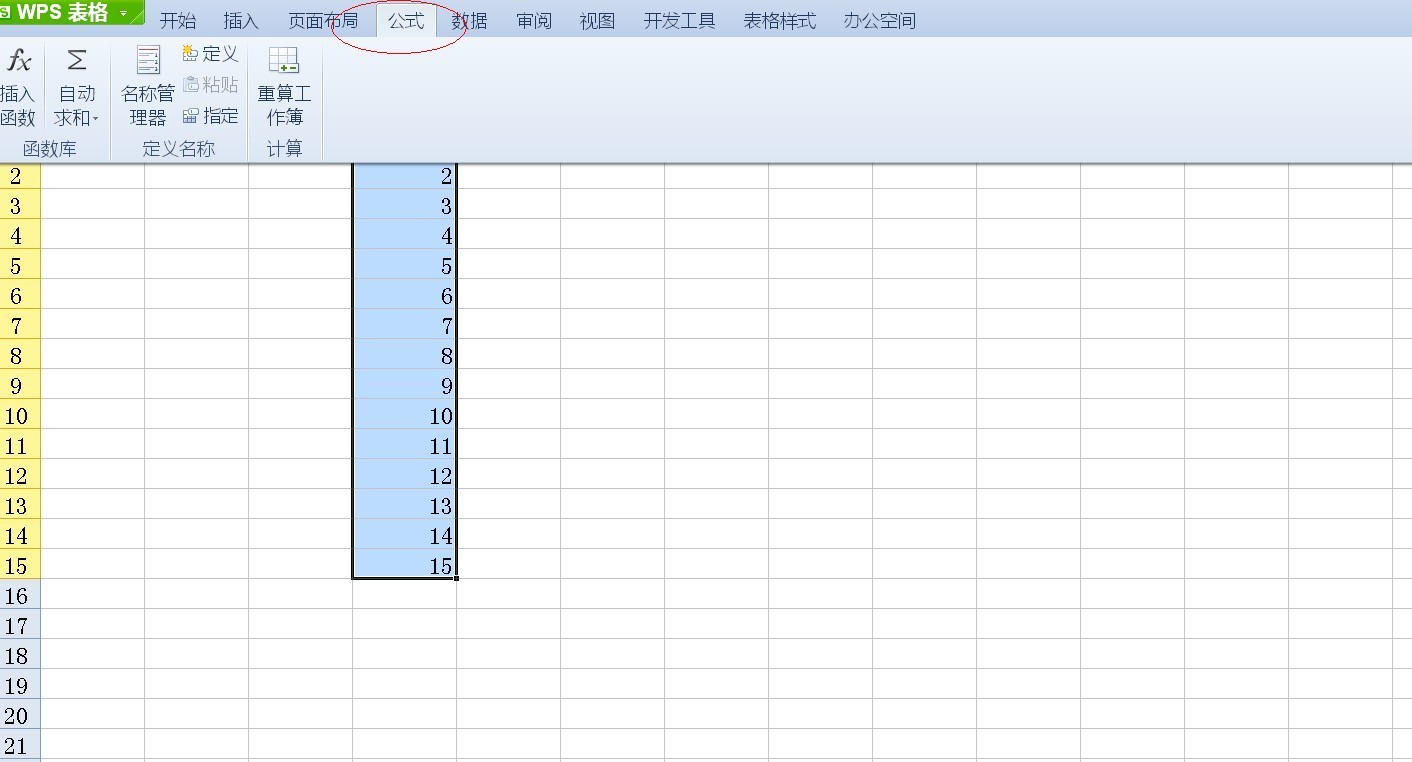Select row header 21
The width and height of the screenshot is (1412, 762).
(20, 745)
